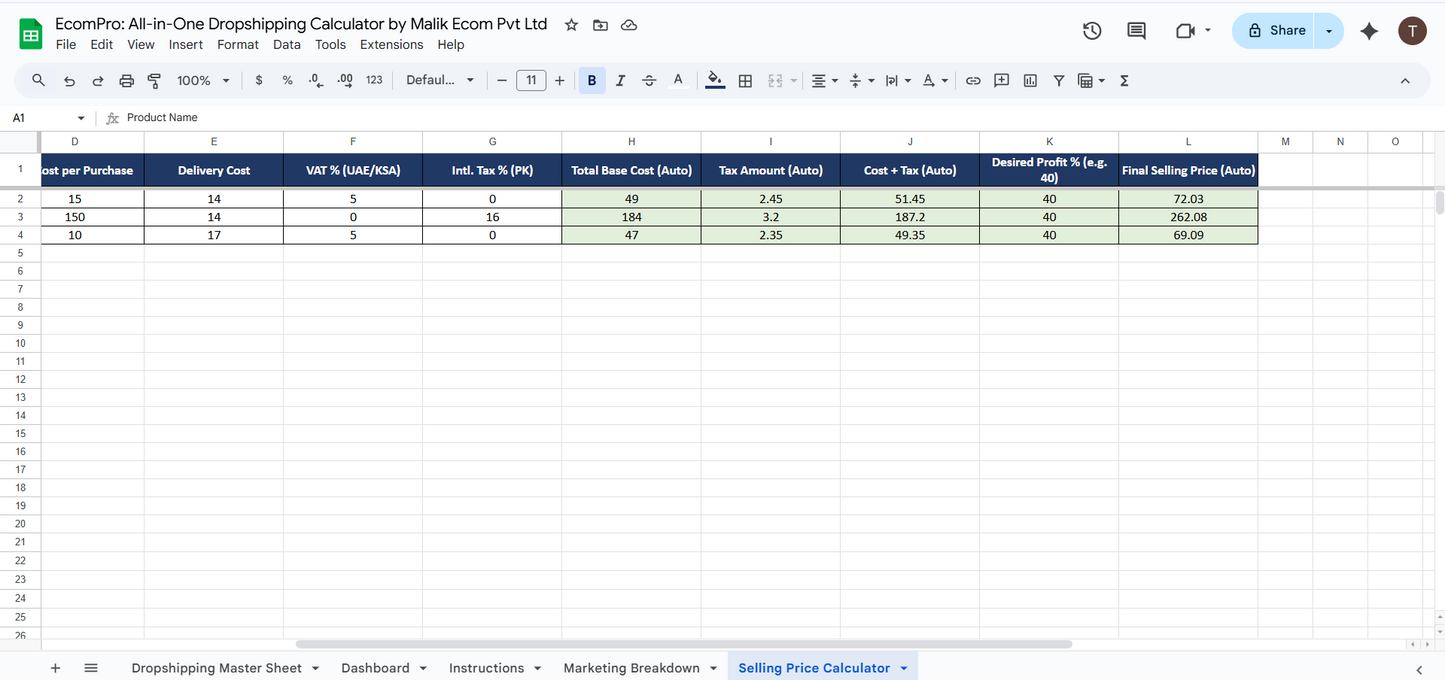
Task: View cloud save status
Action: [x=629, y=25]
